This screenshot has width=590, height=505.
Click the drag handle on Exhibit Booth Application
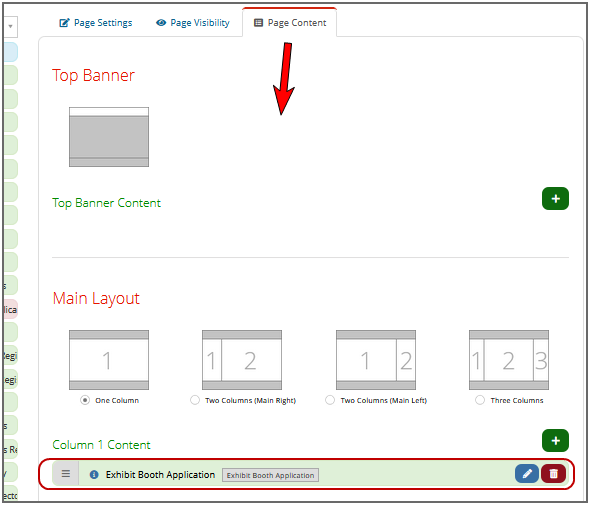tap(65, 473)
